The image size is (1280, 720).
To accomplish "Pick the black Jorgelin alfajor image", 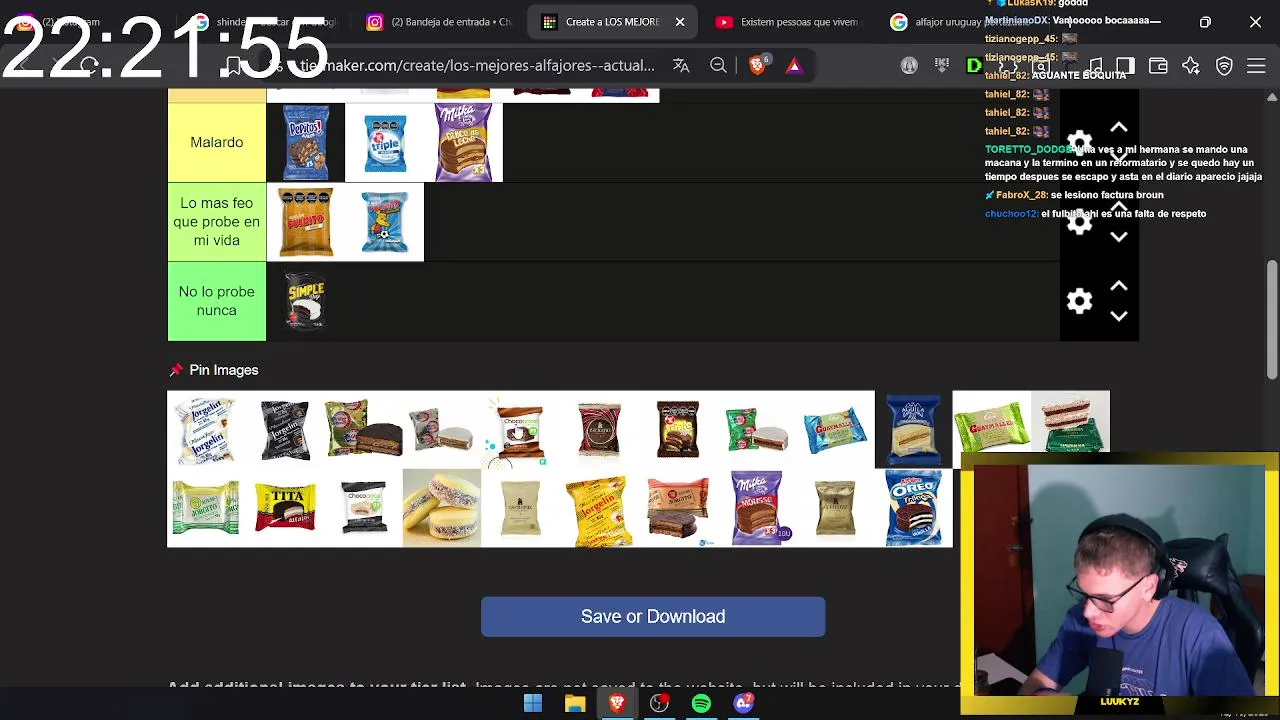I will (285, 430).
